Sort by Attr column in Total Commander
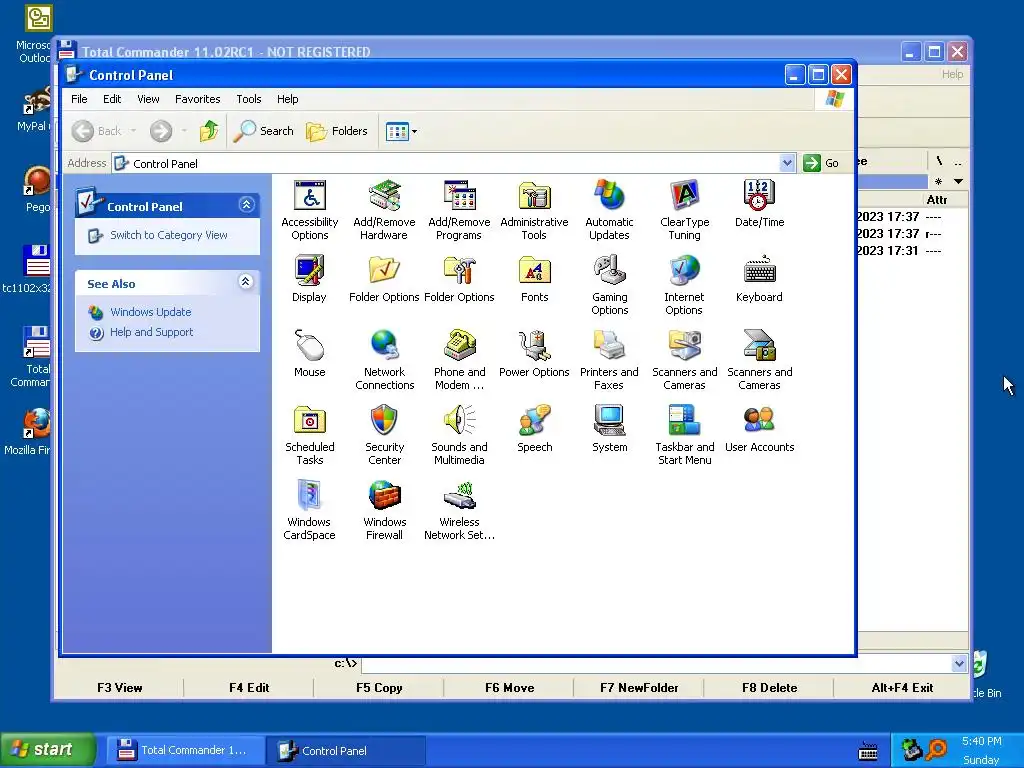This screenshot has width=1024, height=768. [936, 200]
